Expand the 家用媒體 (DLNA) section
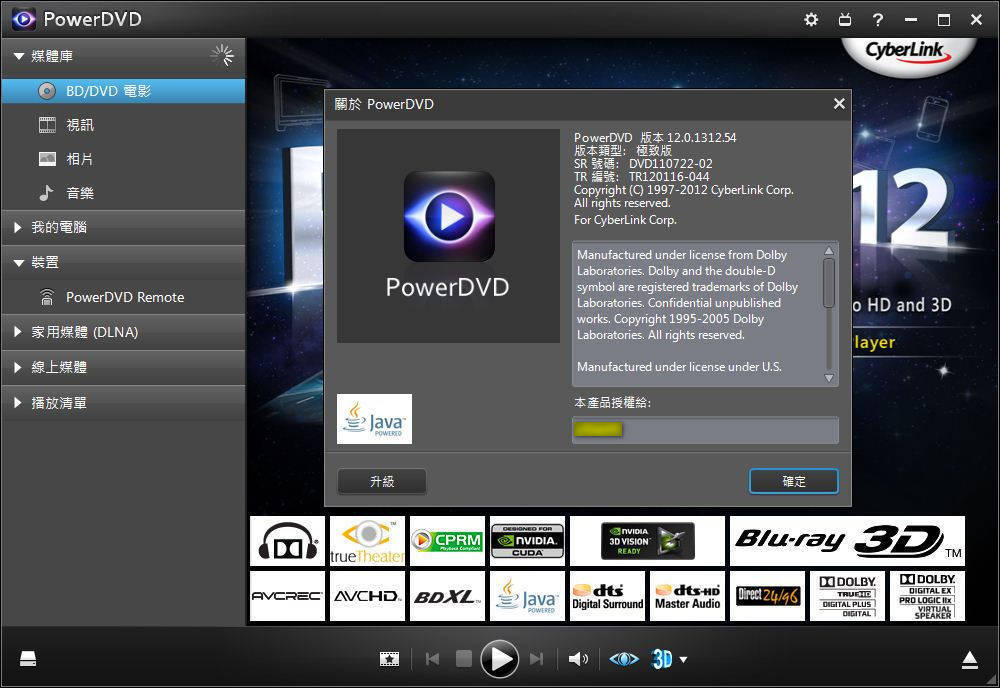This screenshot has width=1000, height=688. click(18, 332)
